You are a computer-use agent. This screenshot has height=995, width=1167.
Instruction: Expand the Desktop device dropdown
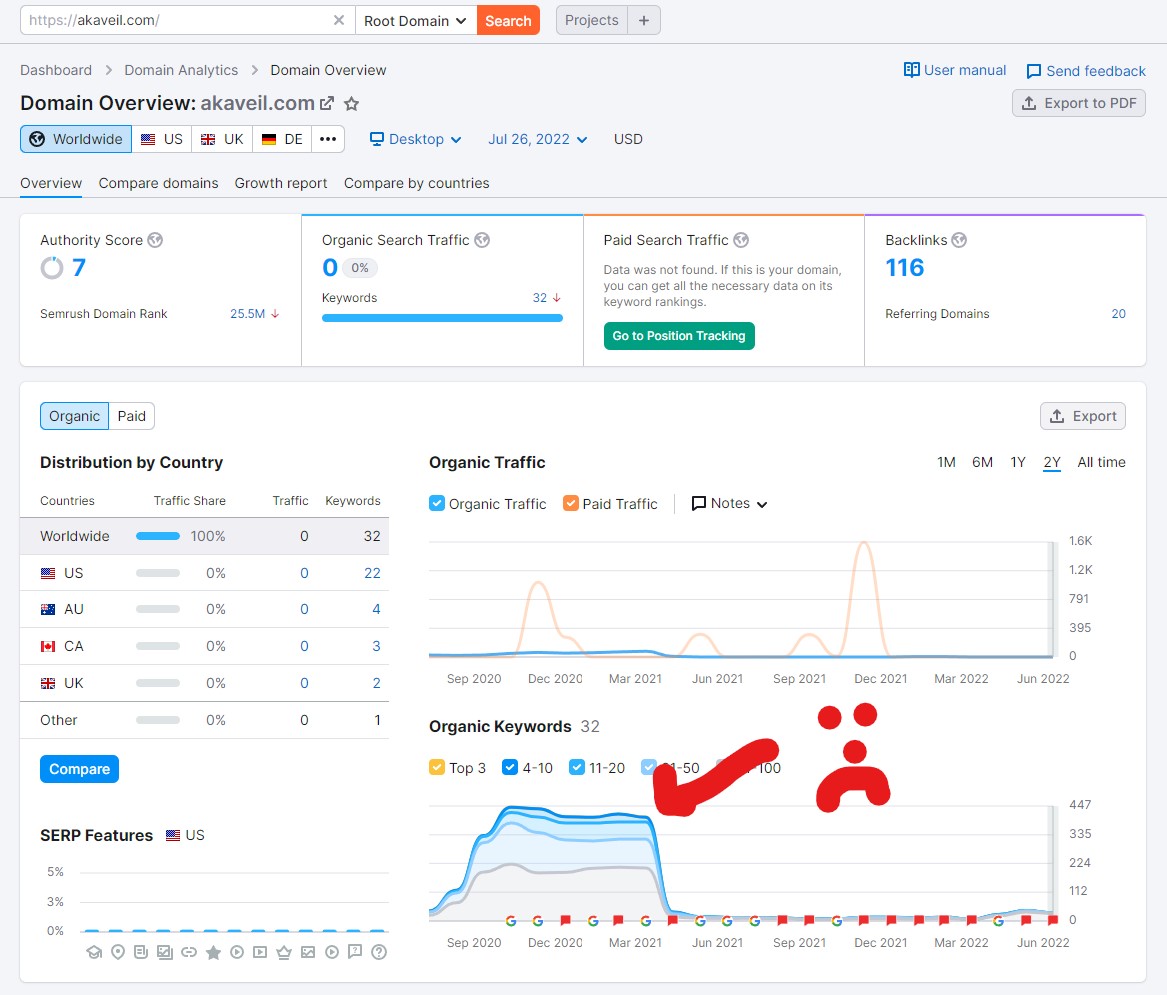416,139
